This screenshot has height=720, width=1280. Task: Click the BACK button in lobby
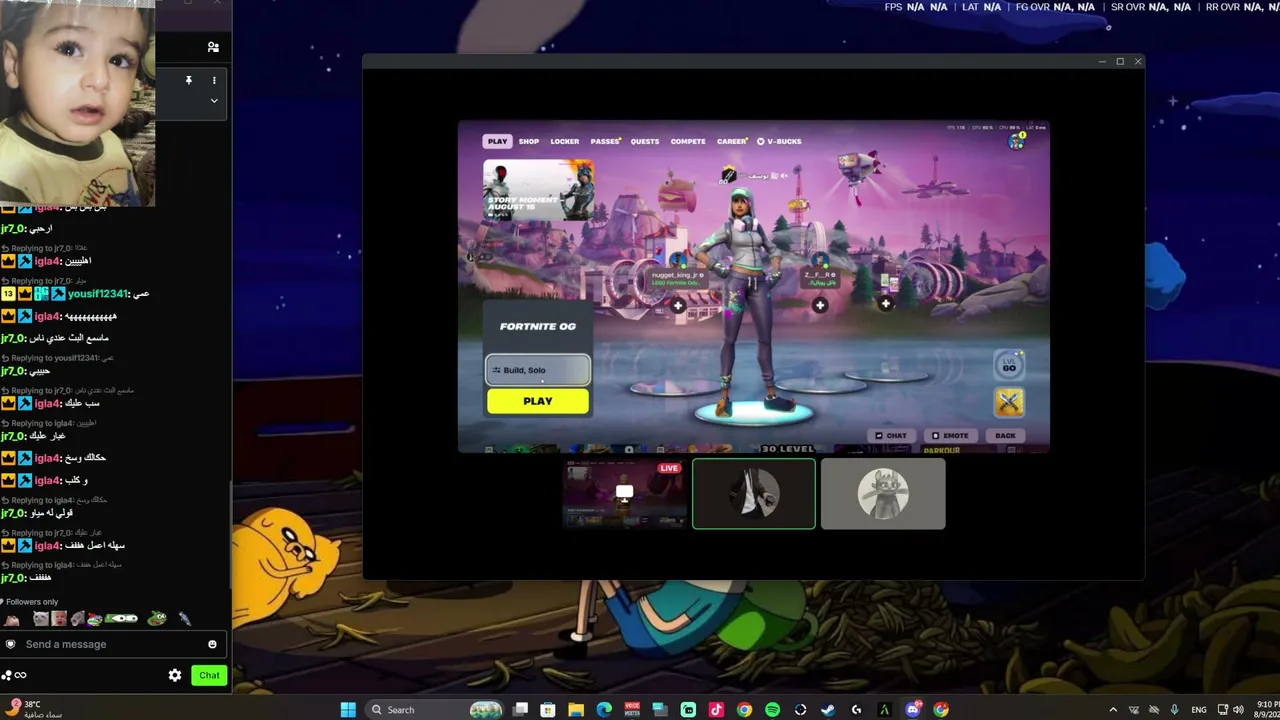pos(1005,435)
